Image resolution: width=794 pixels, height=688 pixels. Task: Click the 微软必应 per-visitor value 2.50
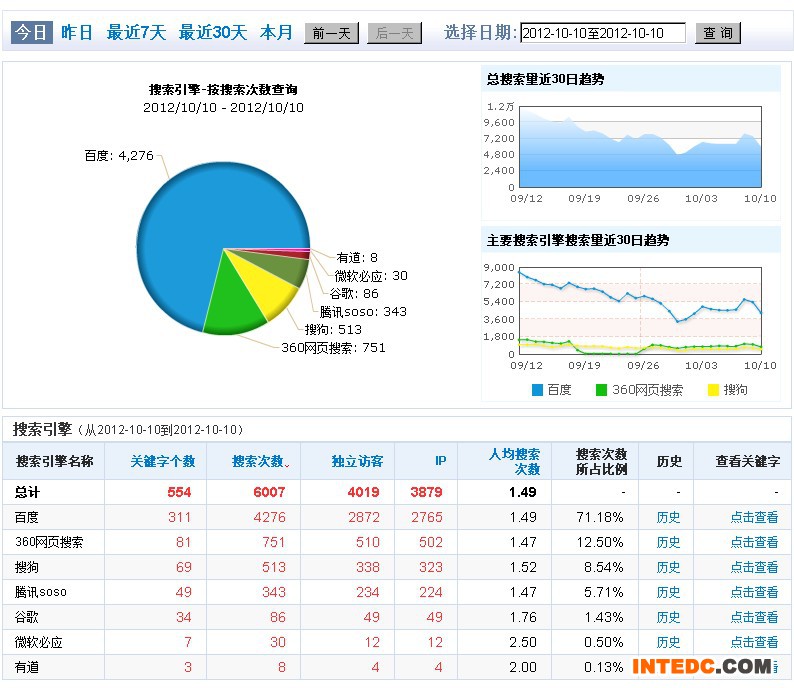coord(523,642)
